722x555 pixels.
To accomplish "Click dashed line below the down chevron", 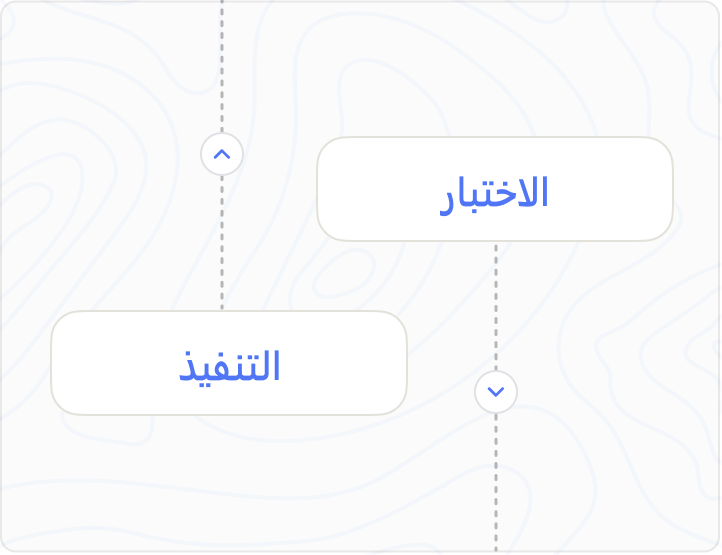I will click(x=496, y=480).
